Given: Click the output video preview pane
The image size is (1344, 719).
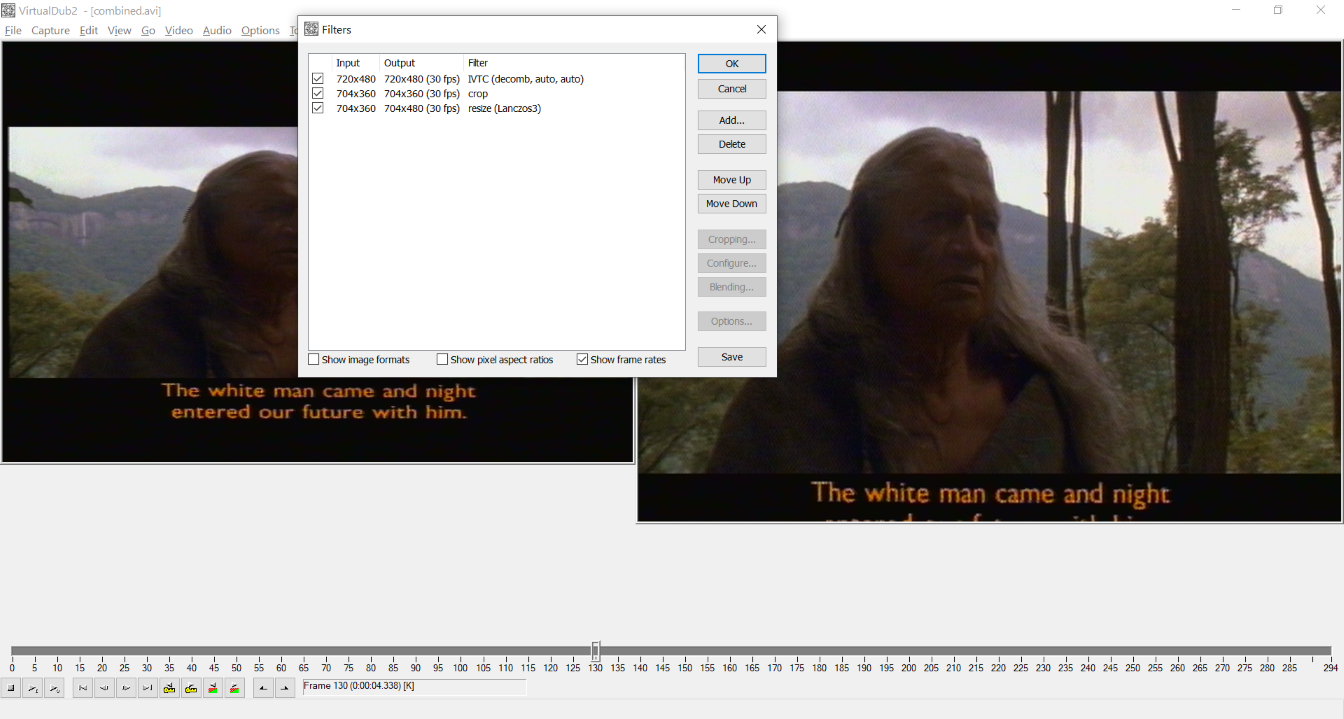Looking at the screenshot, I should [990, 282].
